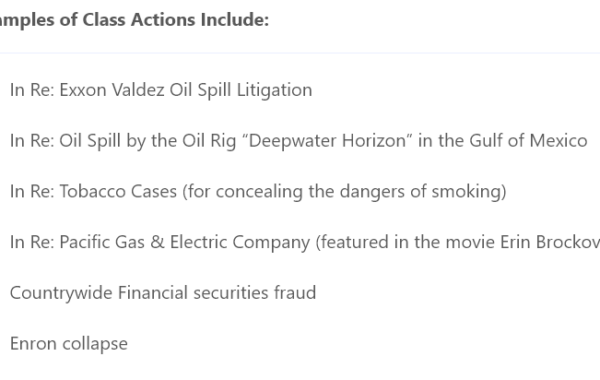This screenshot has height=380, width=600.
Task: Click the word Litigation in first item
Action: click(274, 90)
